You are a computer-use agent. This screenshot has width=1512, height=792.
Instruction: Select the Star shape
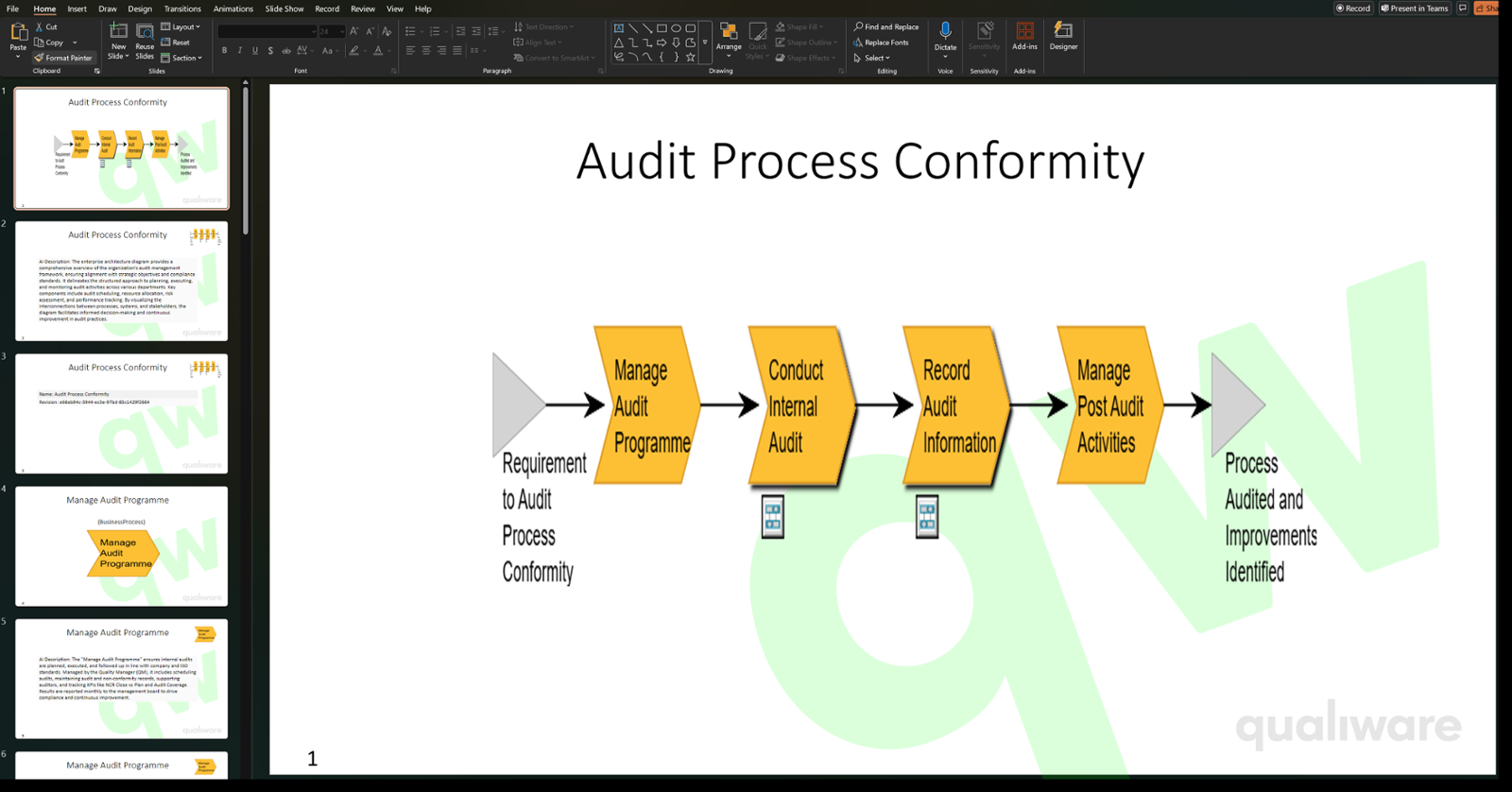tap(691, 57)
